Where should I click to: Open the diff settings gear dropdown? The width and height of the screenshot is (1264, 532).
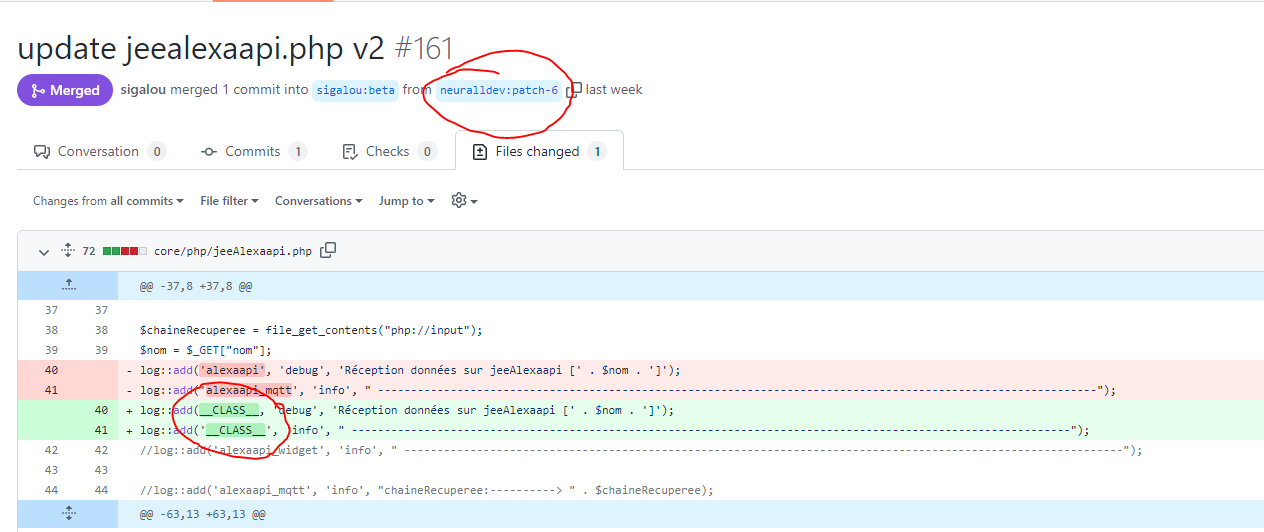(464, 200)
